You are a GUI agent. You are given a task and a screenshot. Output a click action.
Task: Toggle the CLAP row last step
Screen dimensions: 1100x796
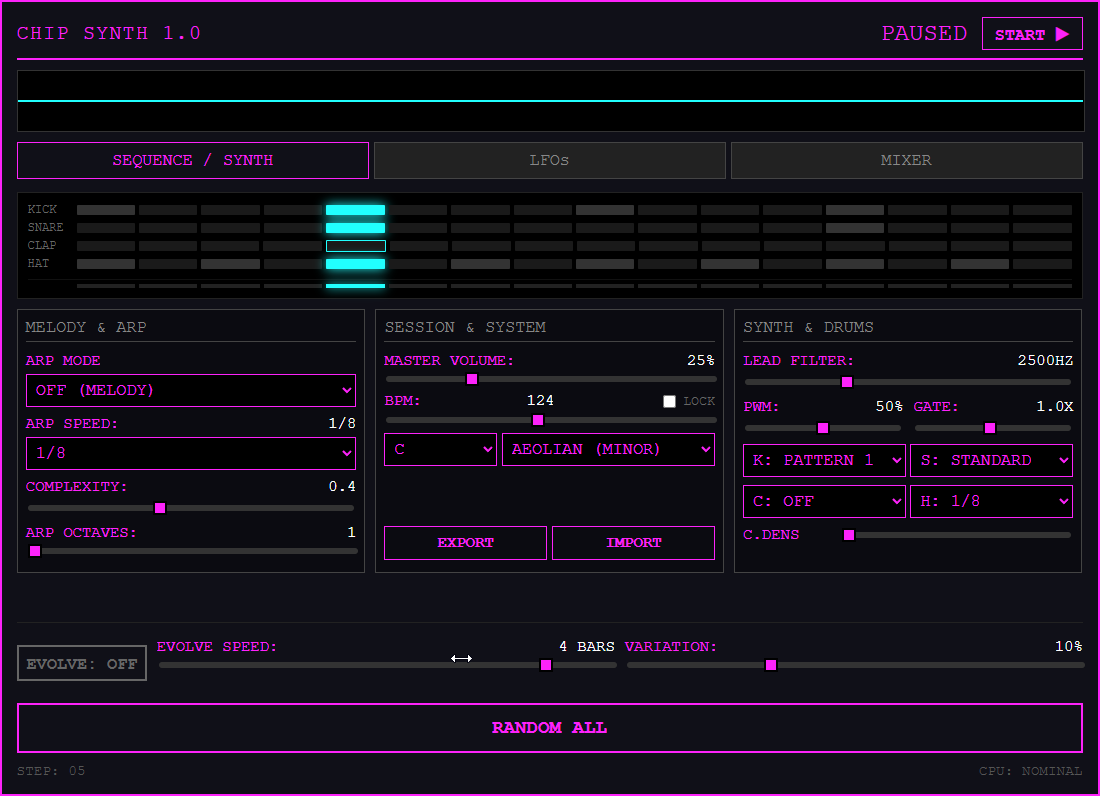pyautogui.click(x=1042, y=246)
